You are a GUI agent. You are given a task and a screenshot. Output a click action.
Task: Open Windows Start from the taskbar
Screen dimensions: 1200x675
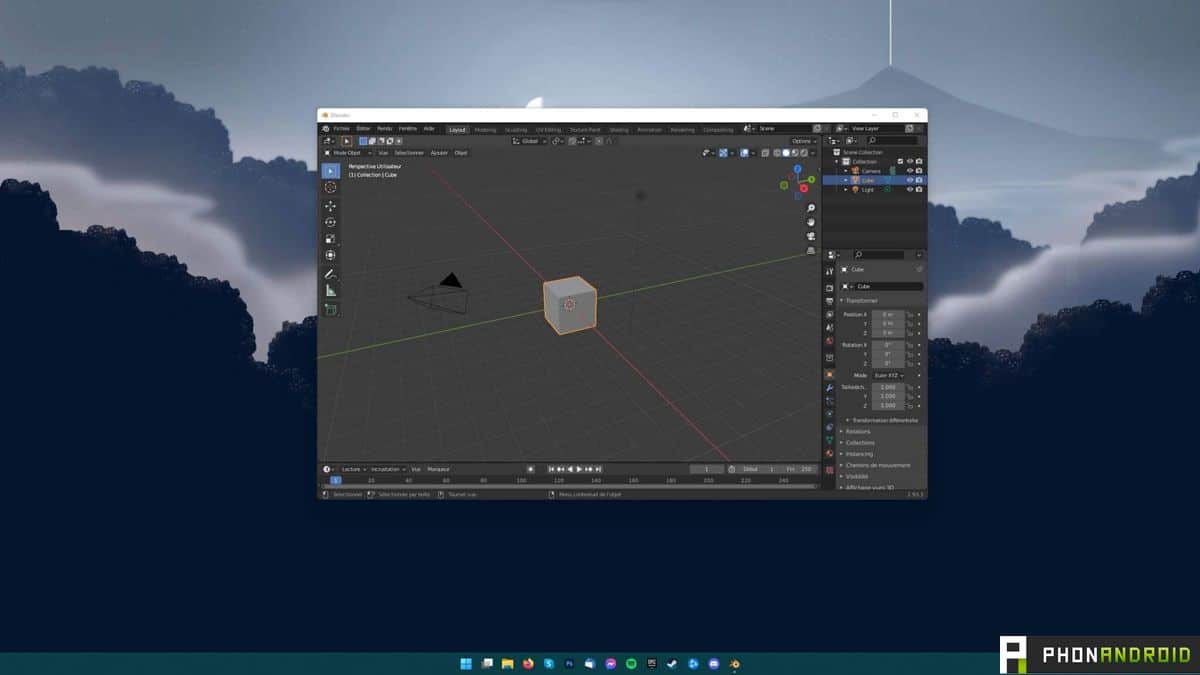[x=466, y=663]
